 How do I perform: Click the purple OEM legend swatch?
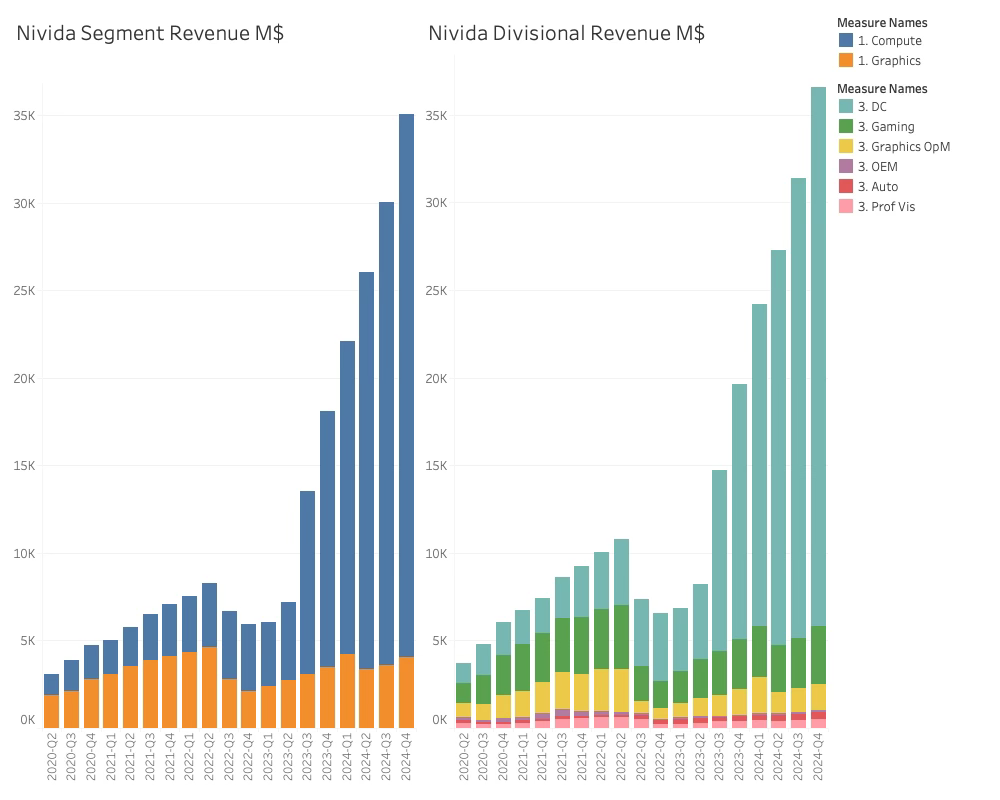[846, 166]
